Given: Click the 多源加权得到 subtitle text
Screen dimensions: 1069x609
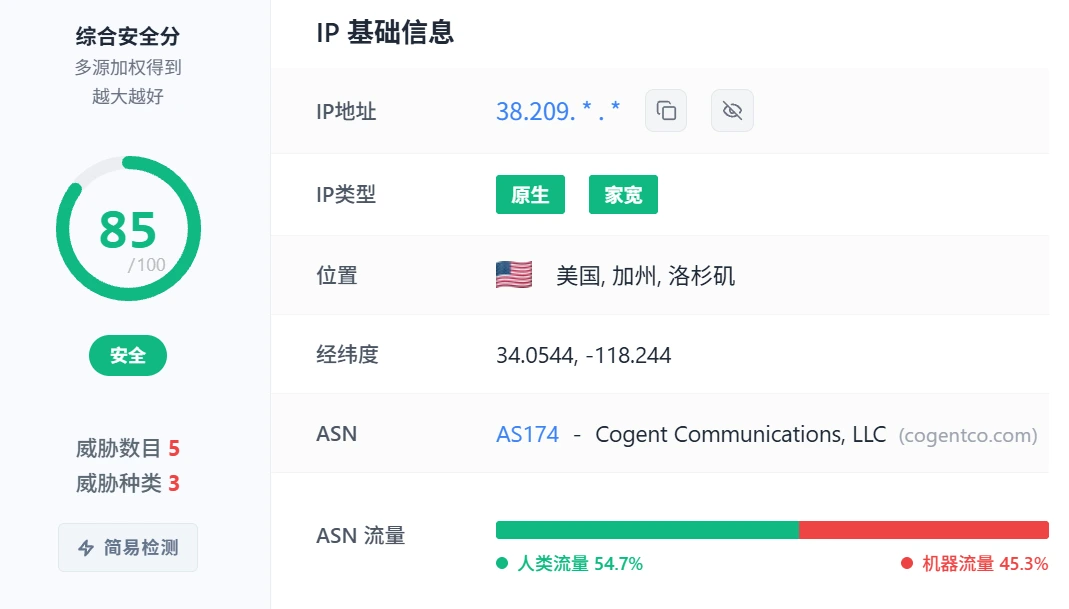Looking at the screenshot, I should click(x=127, y=68).
